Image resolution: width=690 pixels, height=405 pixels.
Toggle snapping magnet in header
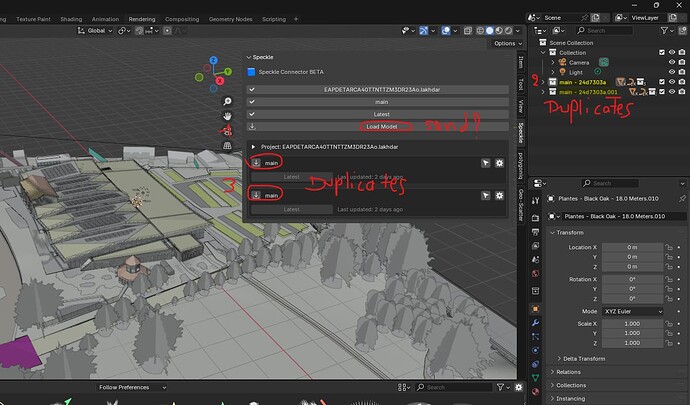click(x=139, y=30)
